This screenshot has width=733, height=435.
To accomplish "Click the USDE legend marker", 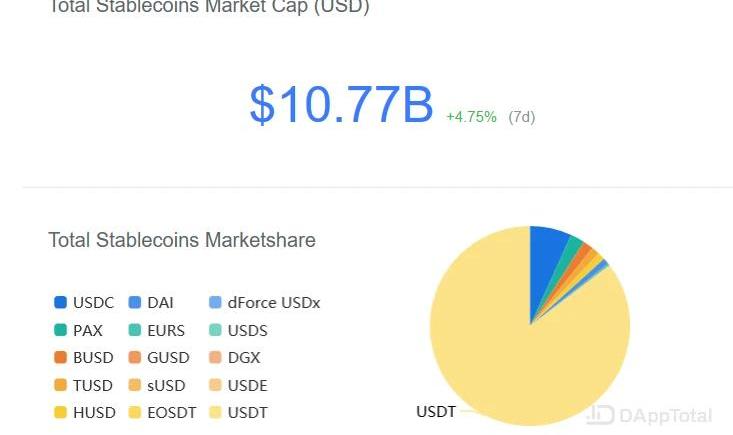I will [x=215, y=385].
